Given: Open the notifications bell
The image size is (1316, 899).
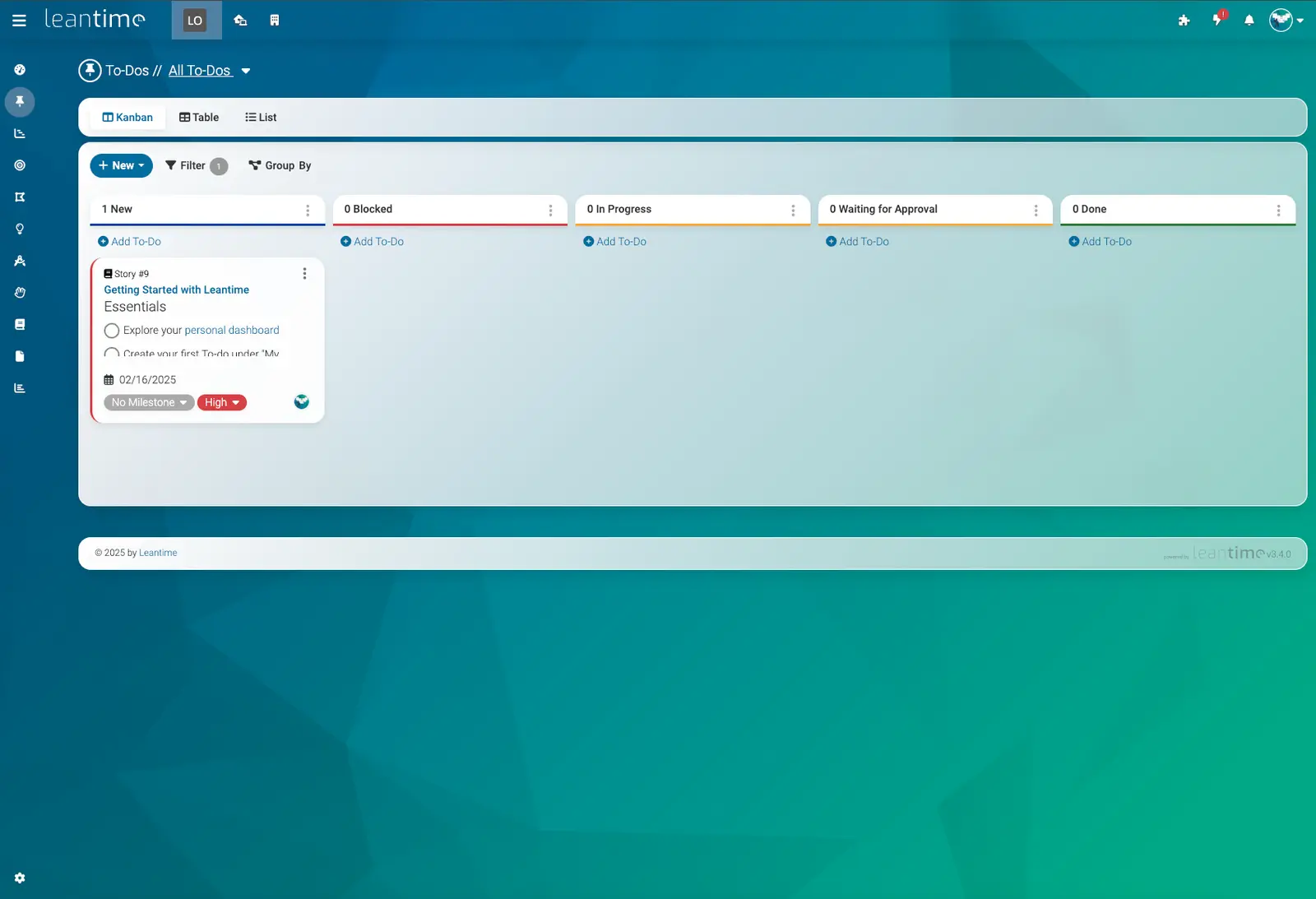Looking at the screenshot, I should click(1249, 21).
